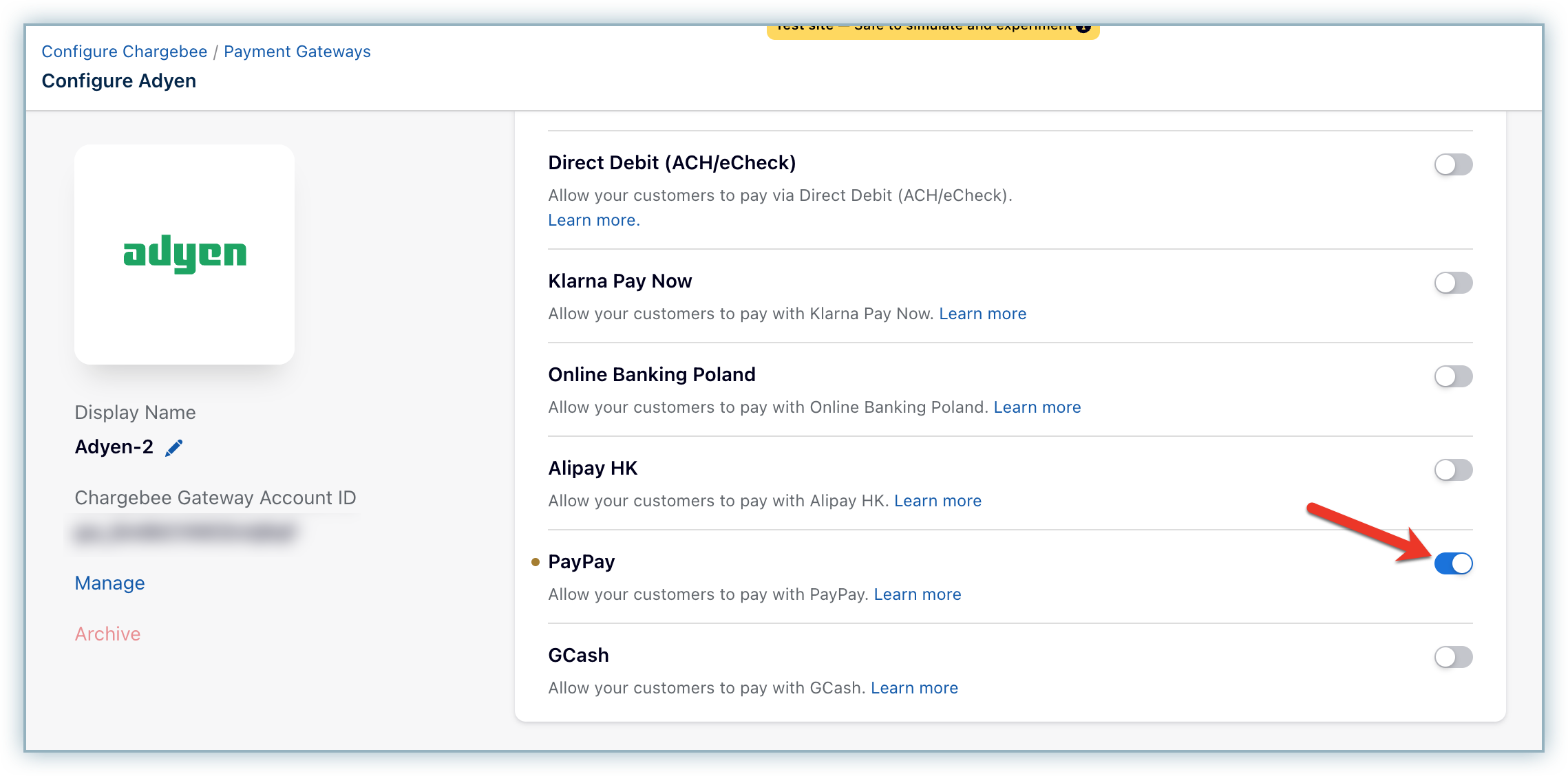
Task: Click the GCash heading
Action: (579, 656)
